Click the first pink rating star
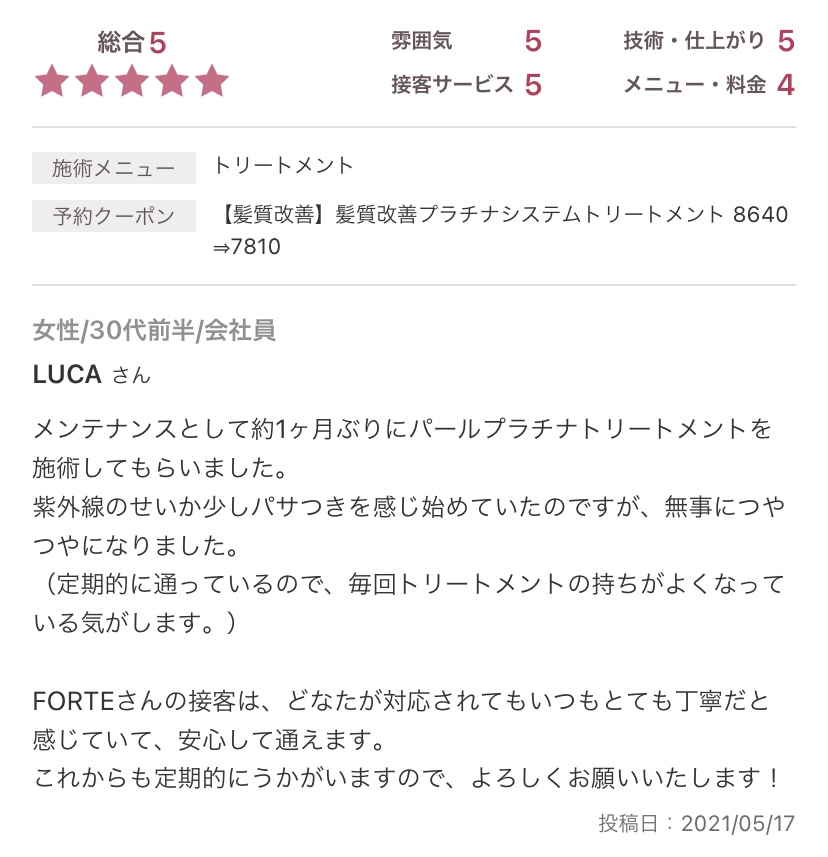Image resolution: width=828 pixels, height=857 pixels. pyautogui.click(x=52, y=81)
